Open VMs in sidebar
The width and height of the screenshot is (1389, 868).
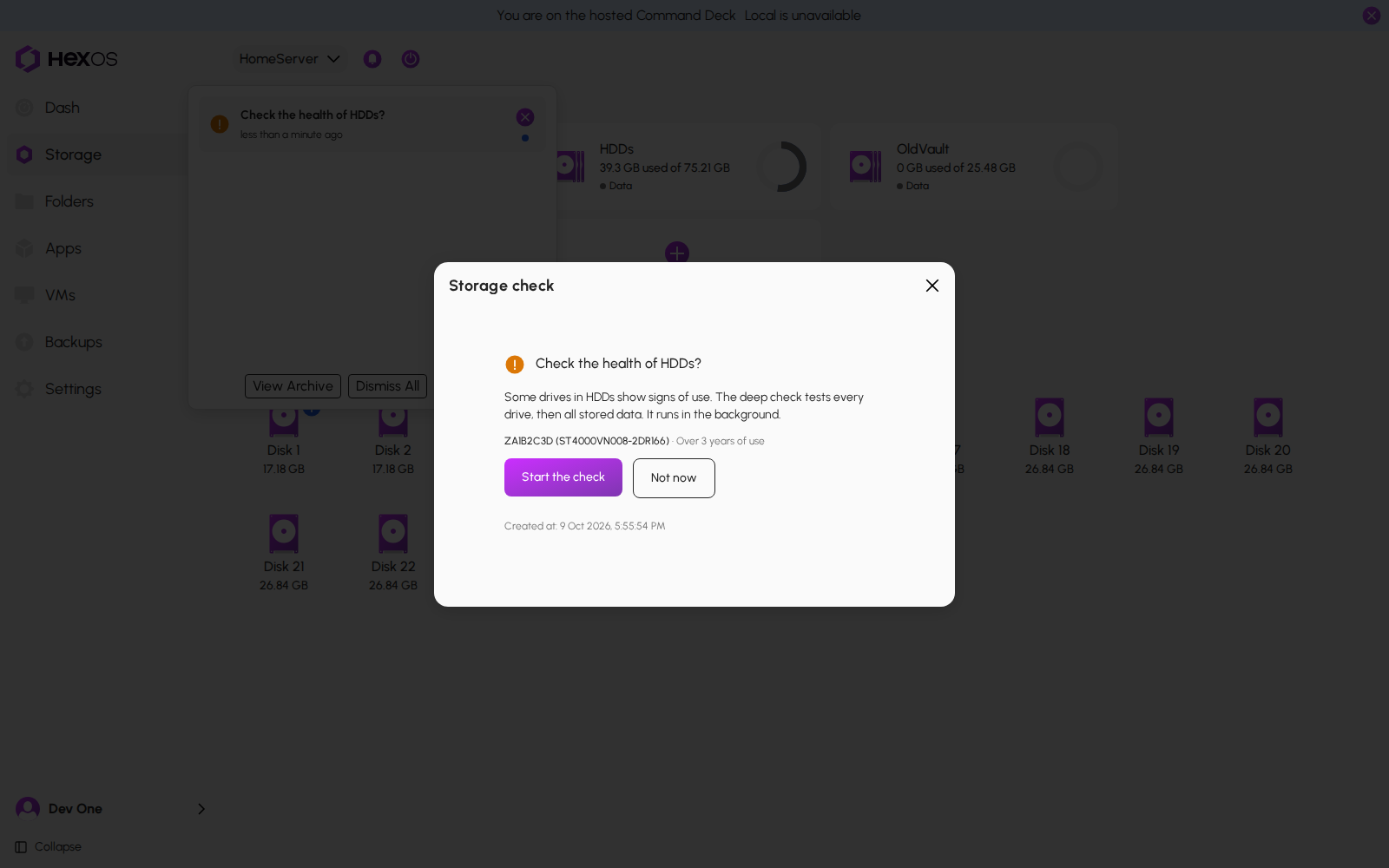pos(60,295)
